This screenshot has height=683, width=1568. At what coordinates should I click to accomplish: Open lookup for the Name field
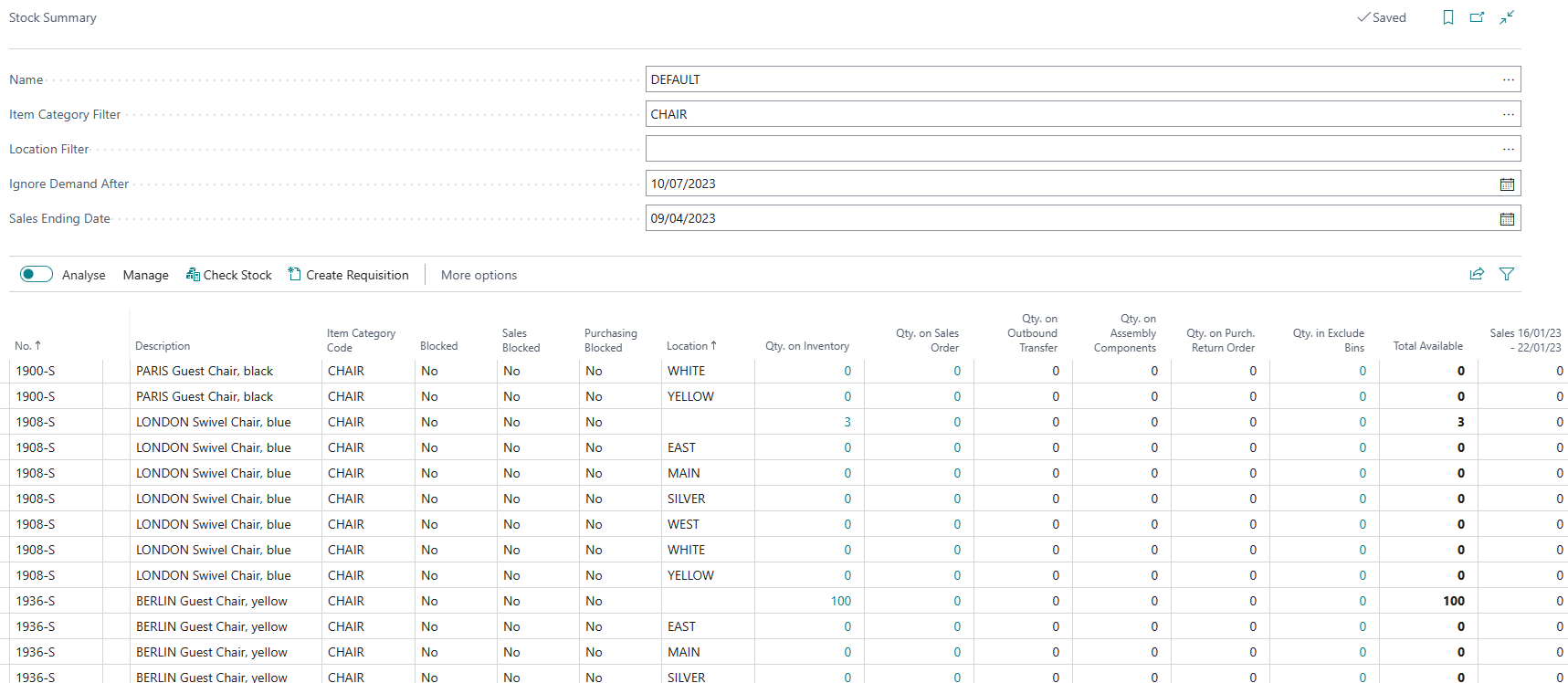1509,80
